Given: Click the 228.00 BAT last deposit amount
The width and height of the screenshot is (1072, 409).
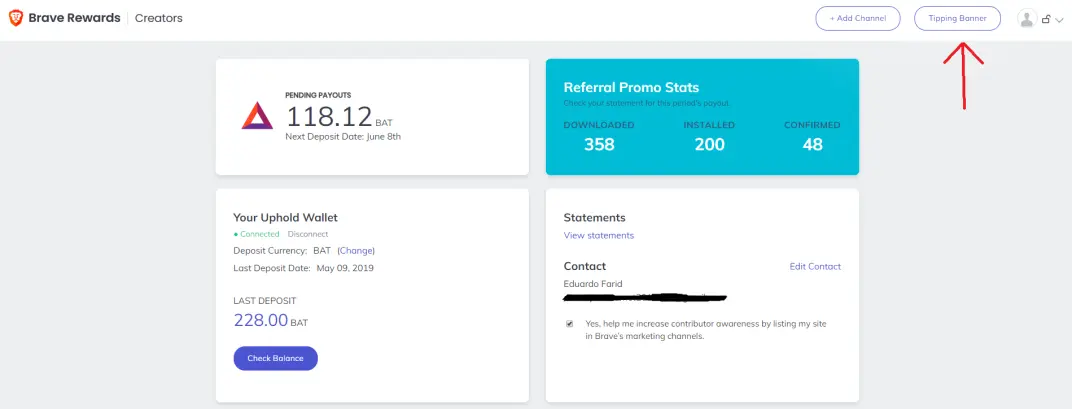Looking at the screenshot, I should pos(271,320).
